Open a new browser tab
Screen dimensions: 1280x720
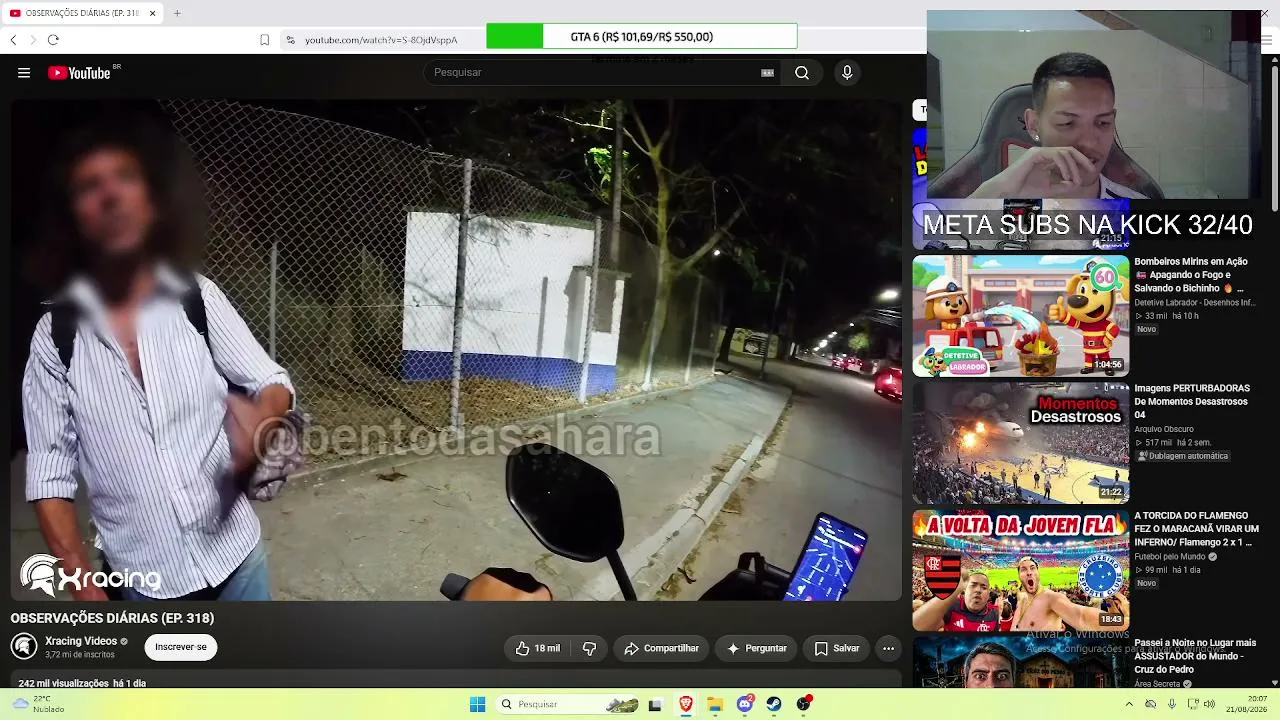pyautogui.click(x=177, y=13)
